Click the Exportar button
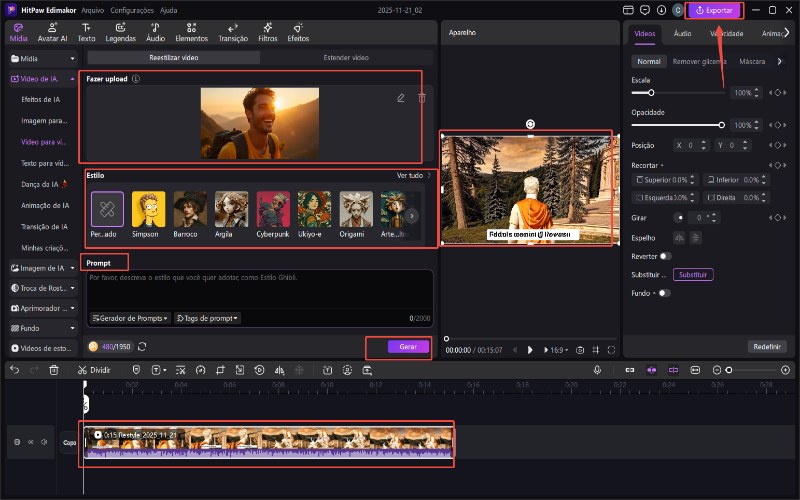800x500 pixels. [714, 10]
